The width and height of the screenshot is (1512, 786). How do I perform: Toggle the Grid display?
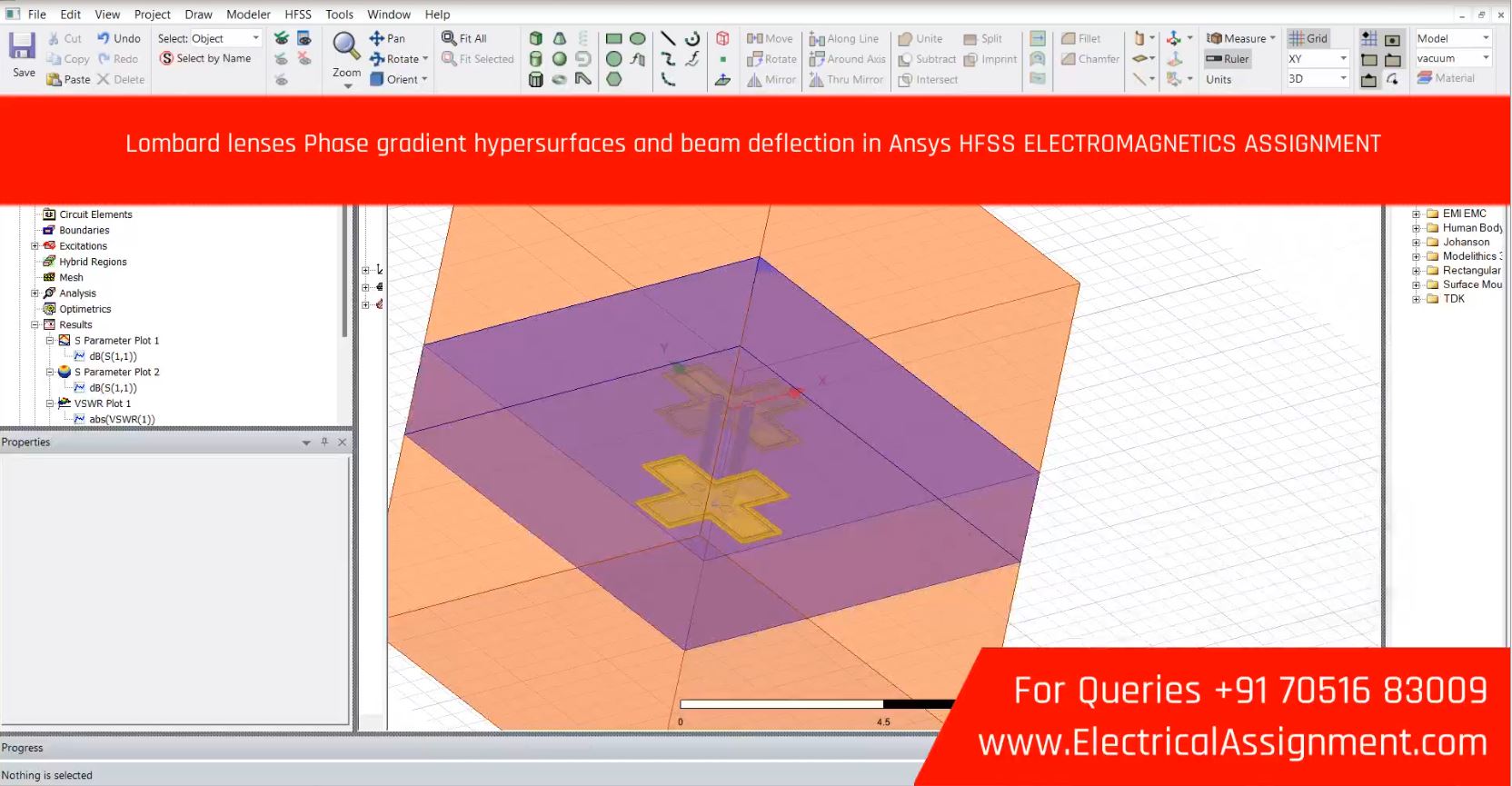pyautogui.click(x=1308, y=38)
